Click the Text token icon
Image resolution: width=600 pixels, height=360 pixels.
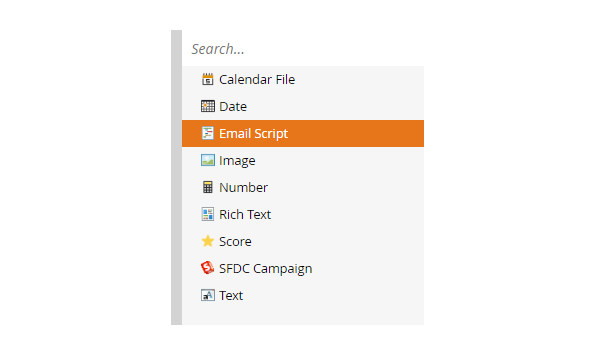pyautogui.click(x=207, y=295)
